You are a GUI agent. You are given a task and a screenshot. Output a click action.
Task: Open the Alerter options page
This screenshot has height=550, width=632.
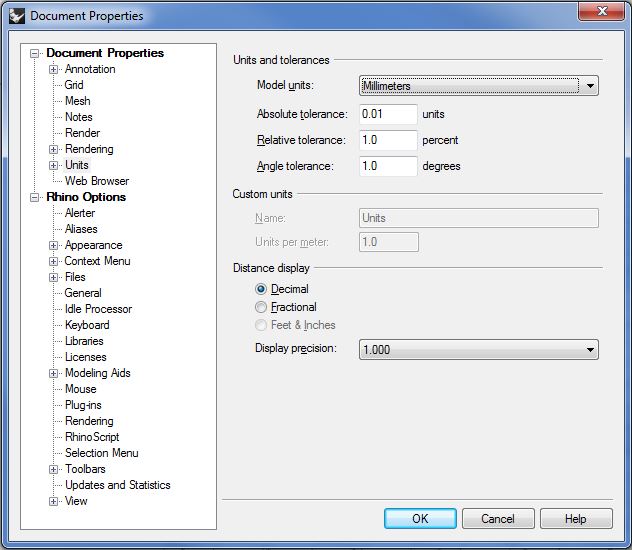coord(80,213)
